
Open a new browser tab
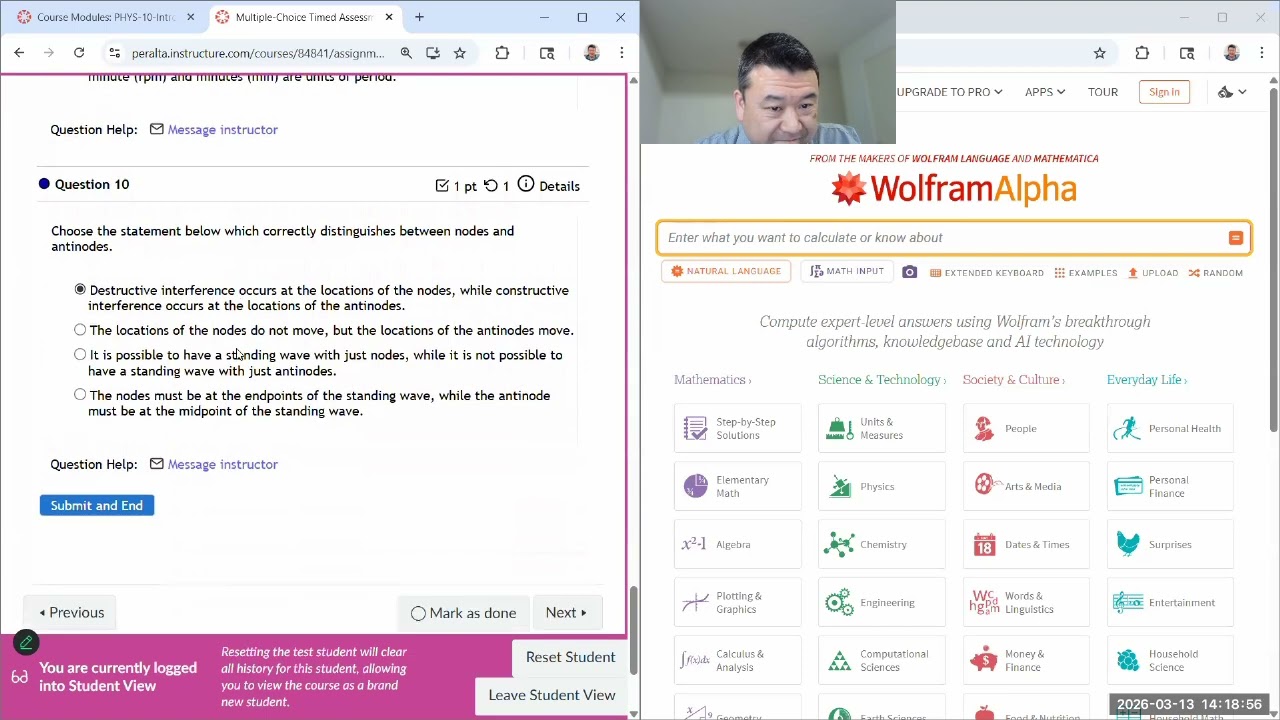(419, 17)
